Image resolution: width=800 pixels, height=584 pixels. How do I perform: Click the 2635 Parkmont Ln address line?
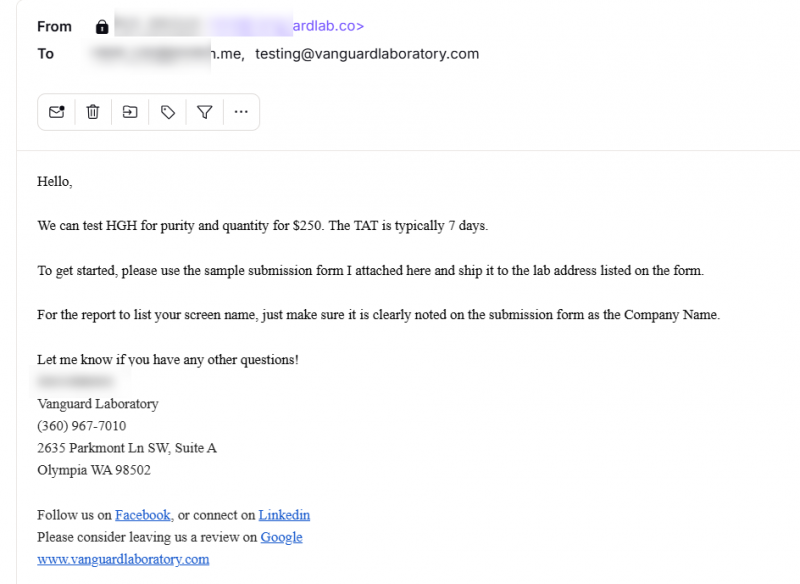(x=127, y=448)
